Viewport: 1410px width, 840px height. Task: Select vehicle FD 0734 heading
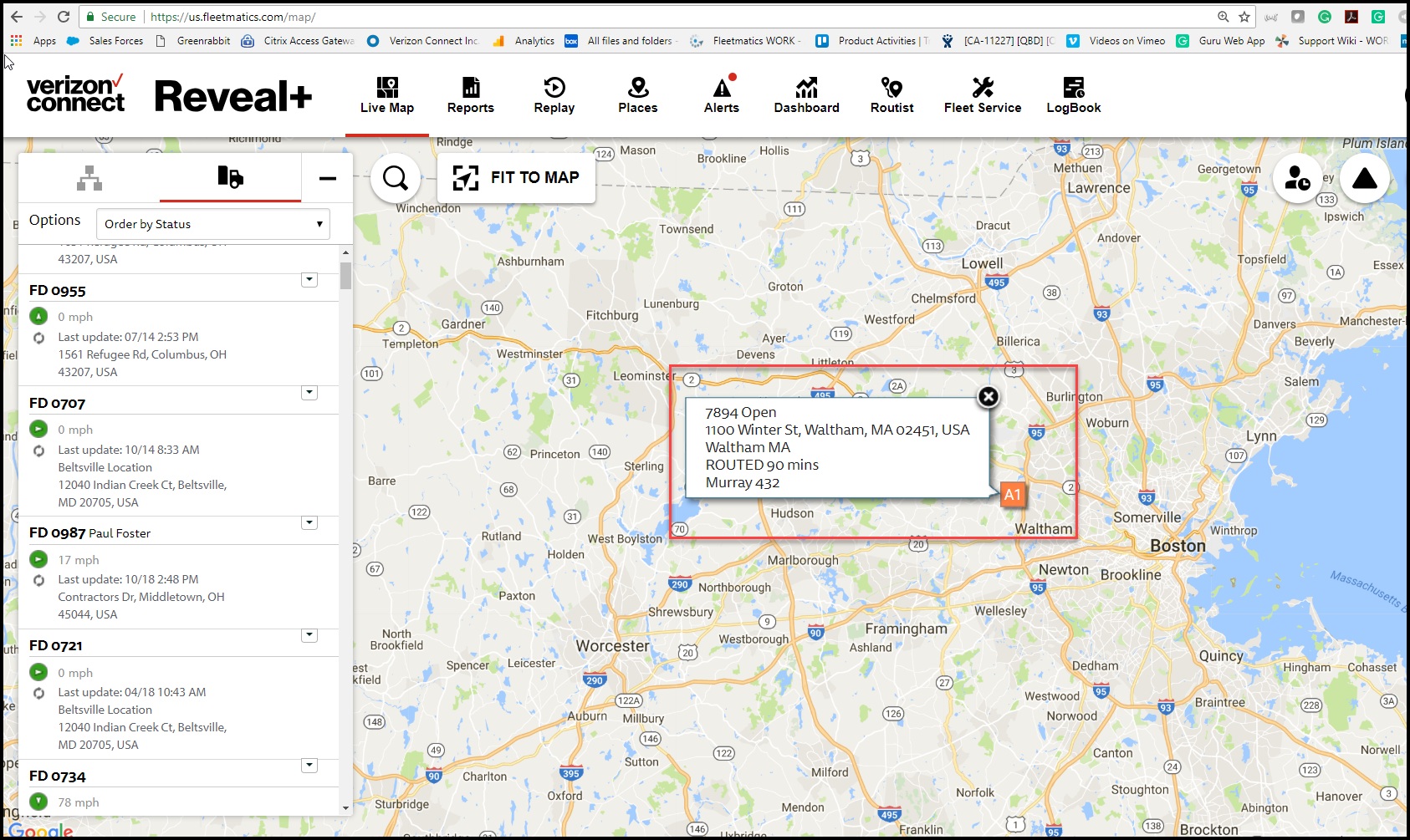point(58,776)
